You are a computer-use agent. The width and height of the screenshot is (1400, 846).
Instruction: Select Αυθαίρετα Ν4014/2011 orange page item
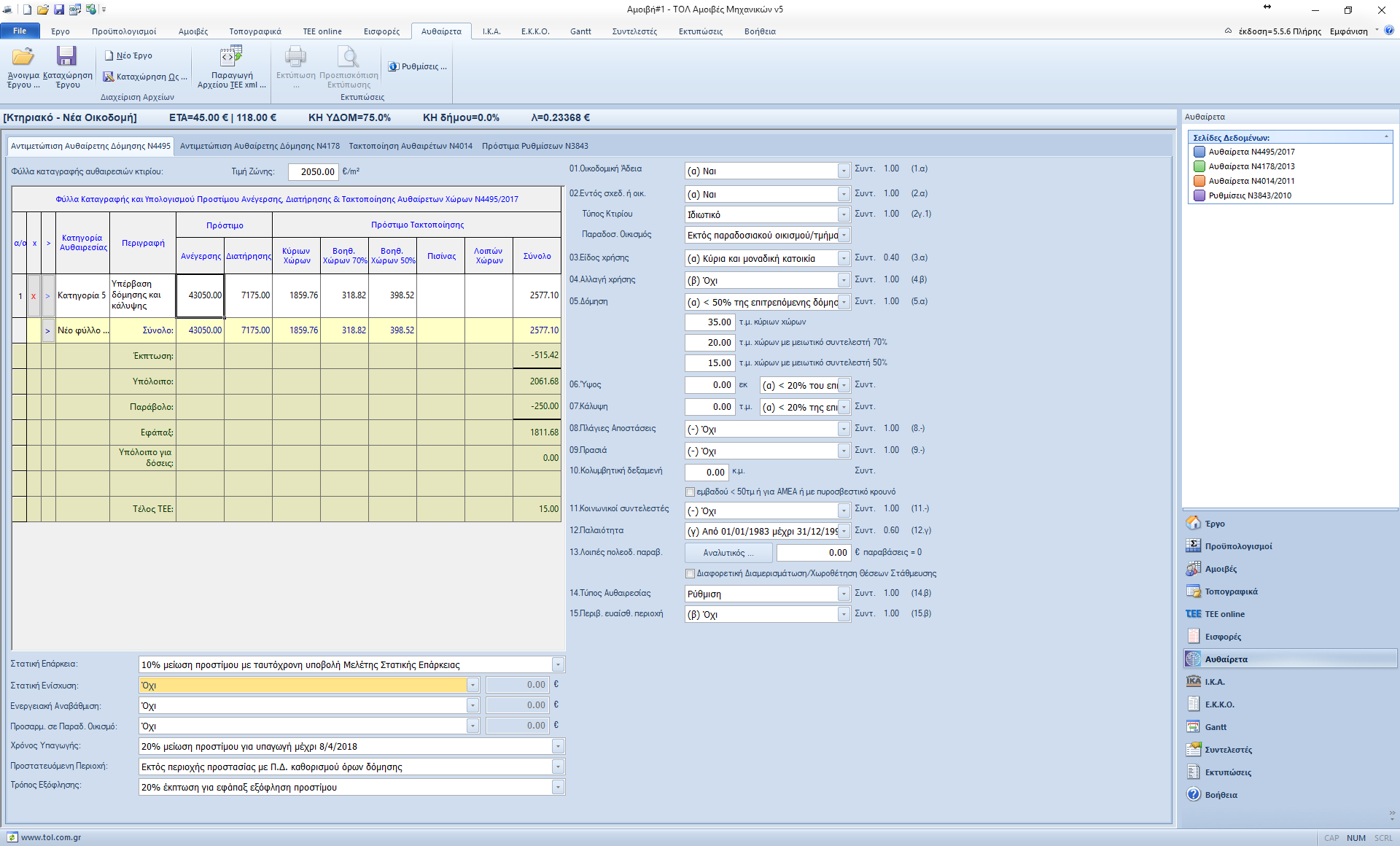(x=1251, y=181)
